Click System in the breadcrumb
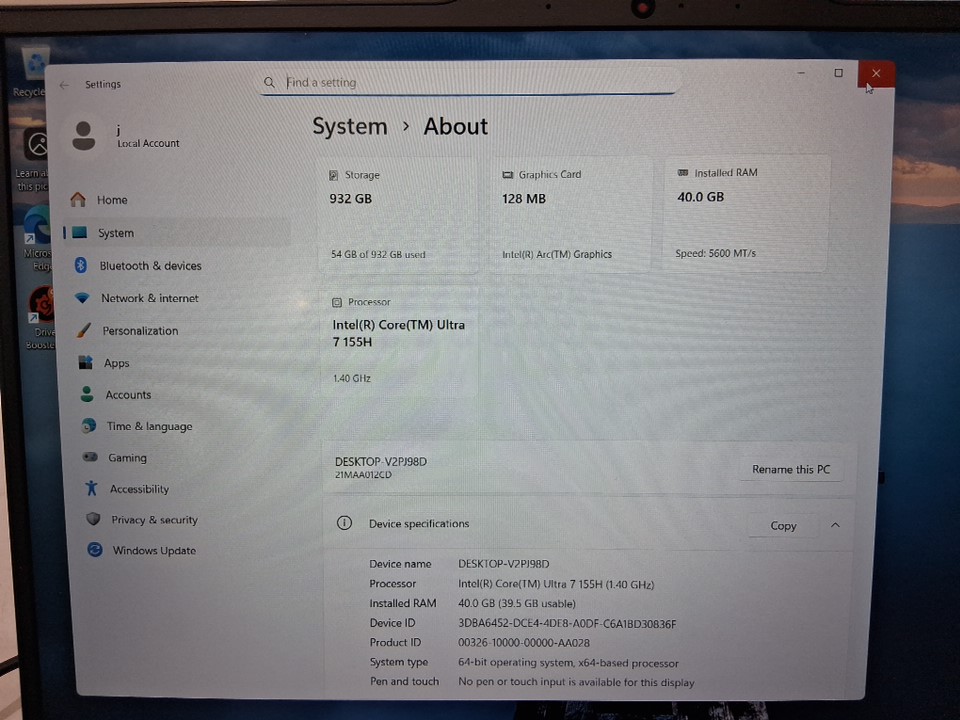 (349, 127)
